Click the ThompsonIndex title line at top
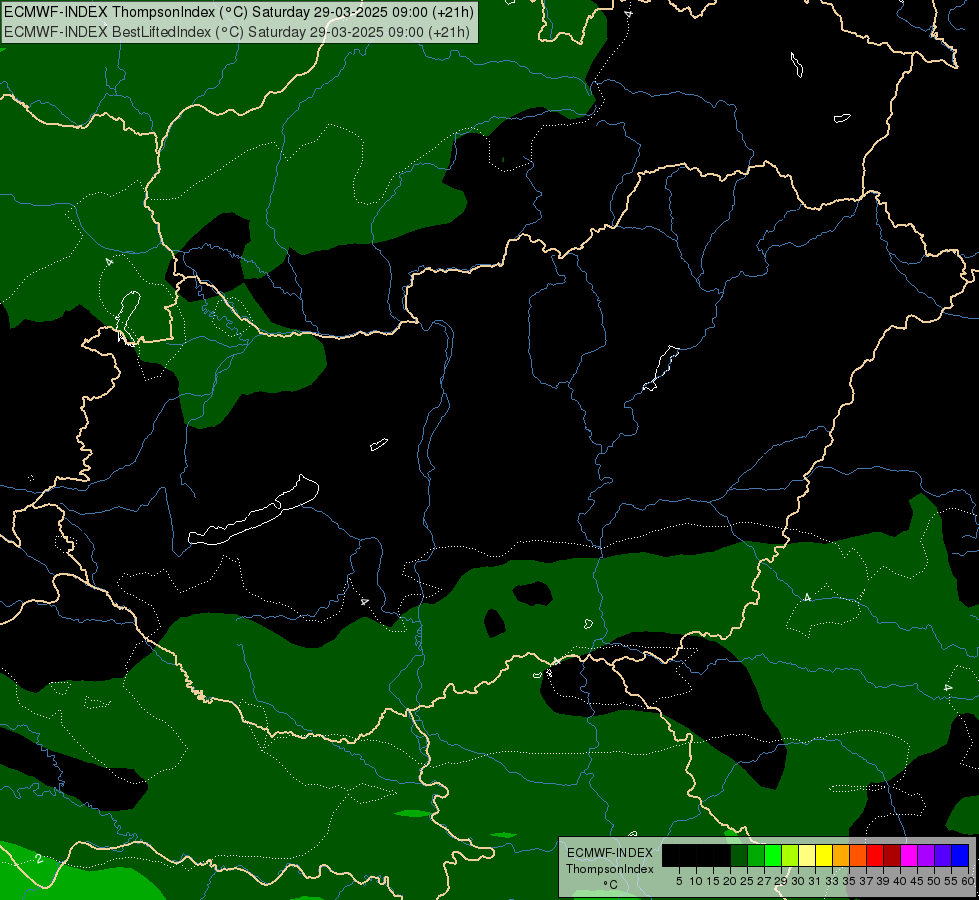Image resolution: width=979 pixels, height=900 pixels. click(x=239, y=12)
